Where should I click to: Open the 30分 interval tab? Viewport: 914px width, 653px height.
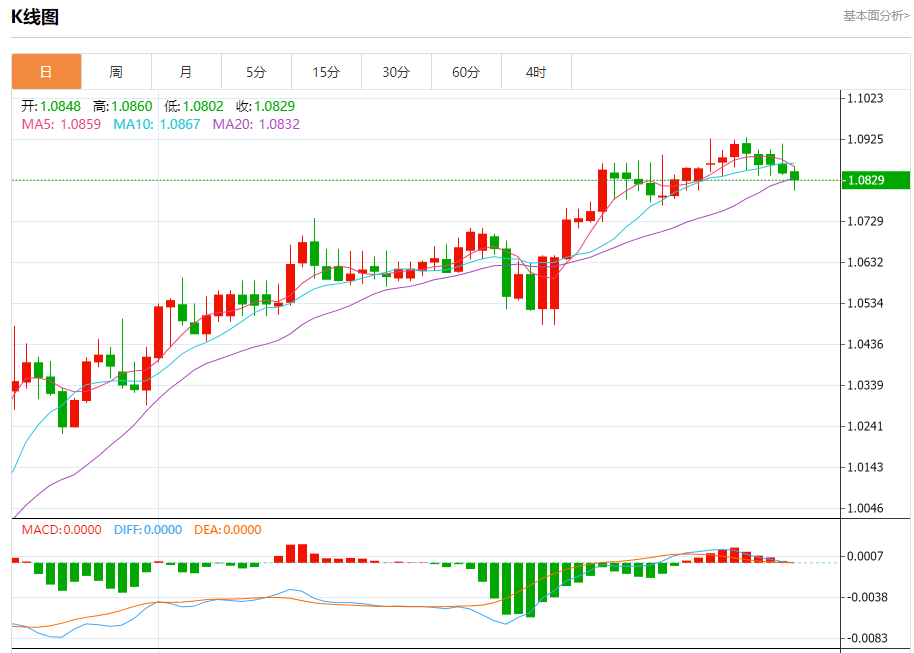[396, 72]
